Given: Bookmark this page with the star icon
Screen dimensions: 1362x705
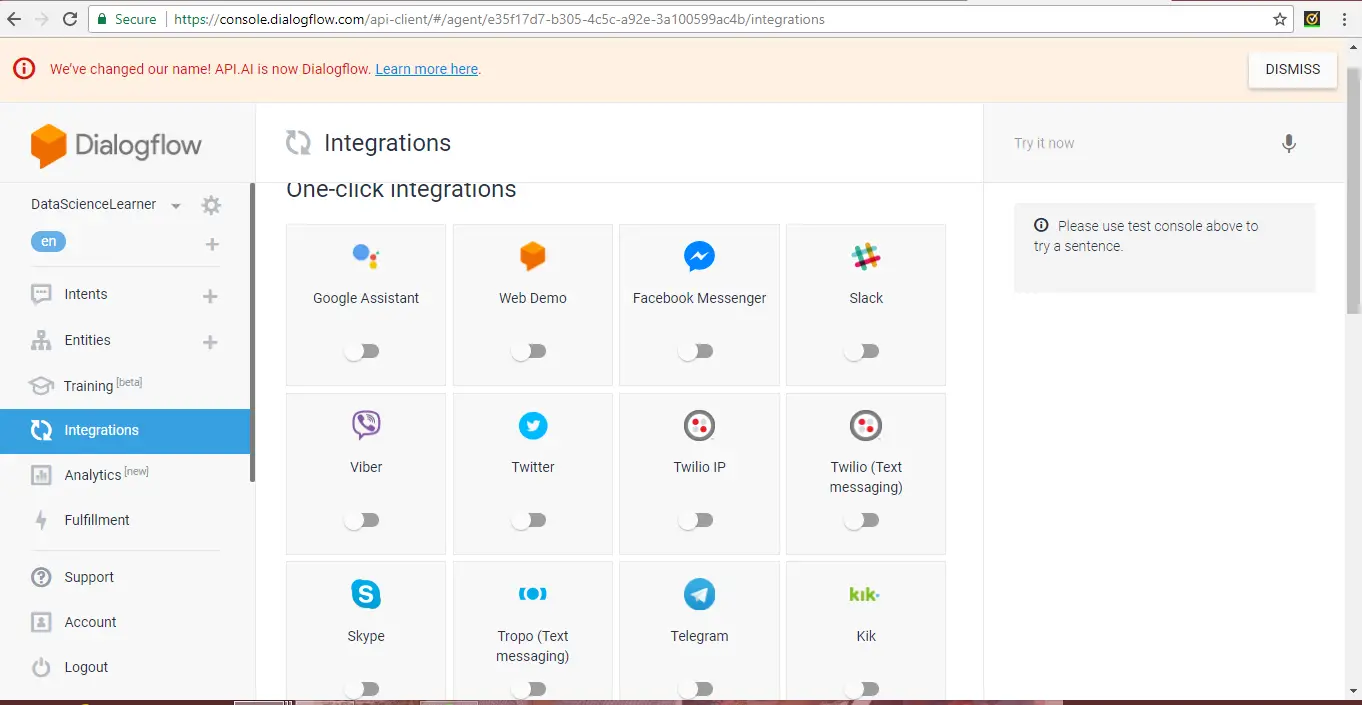Looking at the screenshot, I should 1280,19.
